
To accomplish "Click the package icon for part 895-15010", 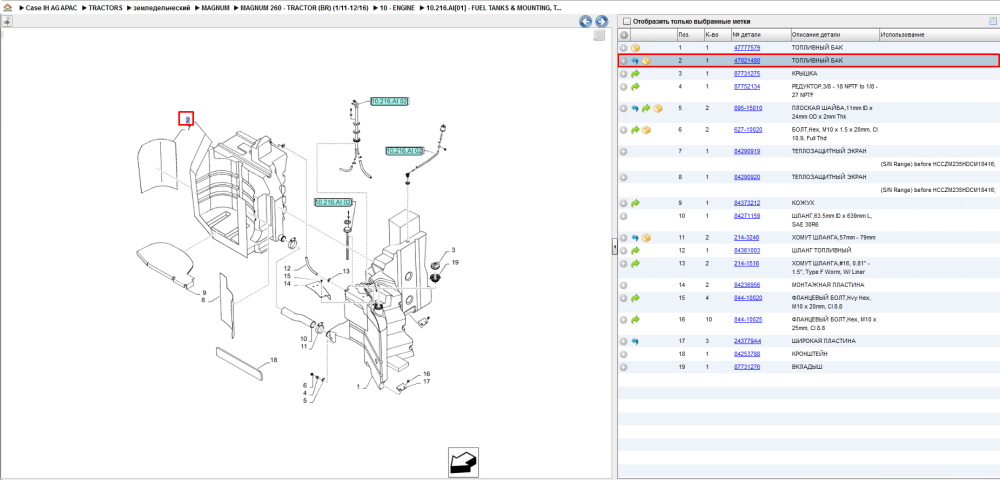I will pyautogui.click(x=658, y=108).
